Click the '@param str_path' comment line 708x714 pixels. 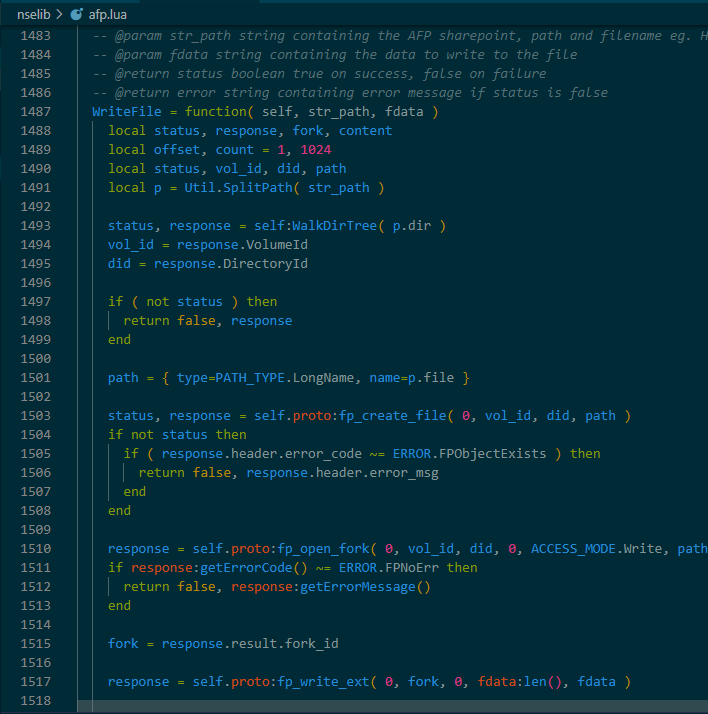click(x=400, y=36)
